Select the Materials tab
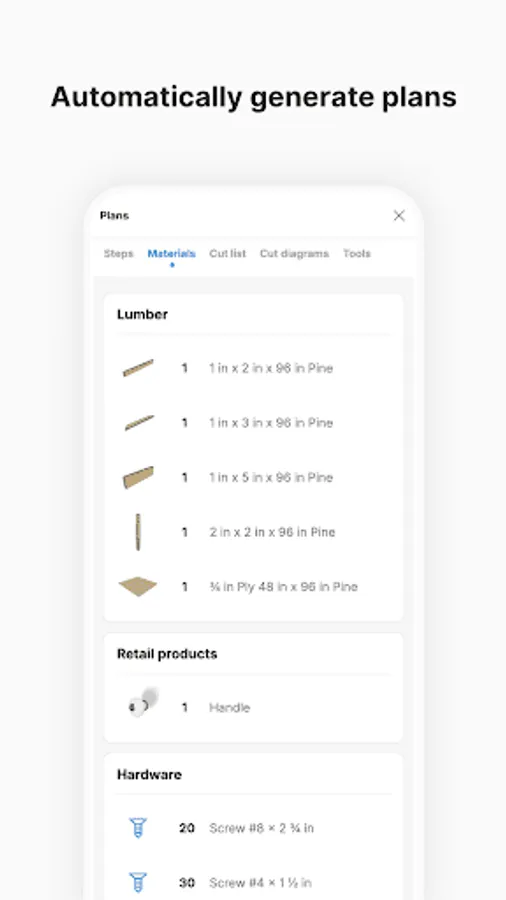The height and width of the screenshot is (900, 506). point(172,254)
